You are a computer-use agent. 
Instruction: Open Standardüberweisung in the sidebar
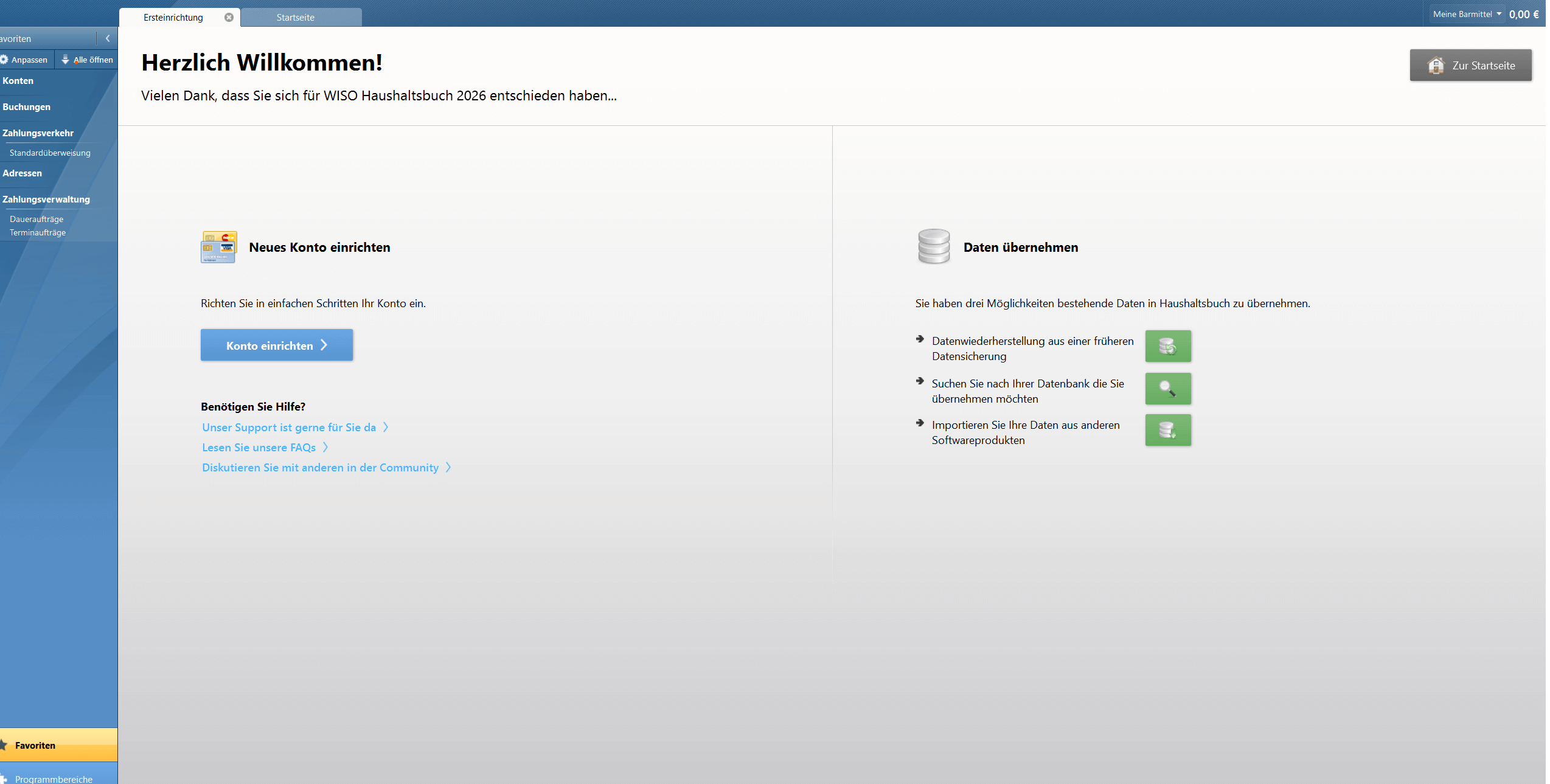50,153
